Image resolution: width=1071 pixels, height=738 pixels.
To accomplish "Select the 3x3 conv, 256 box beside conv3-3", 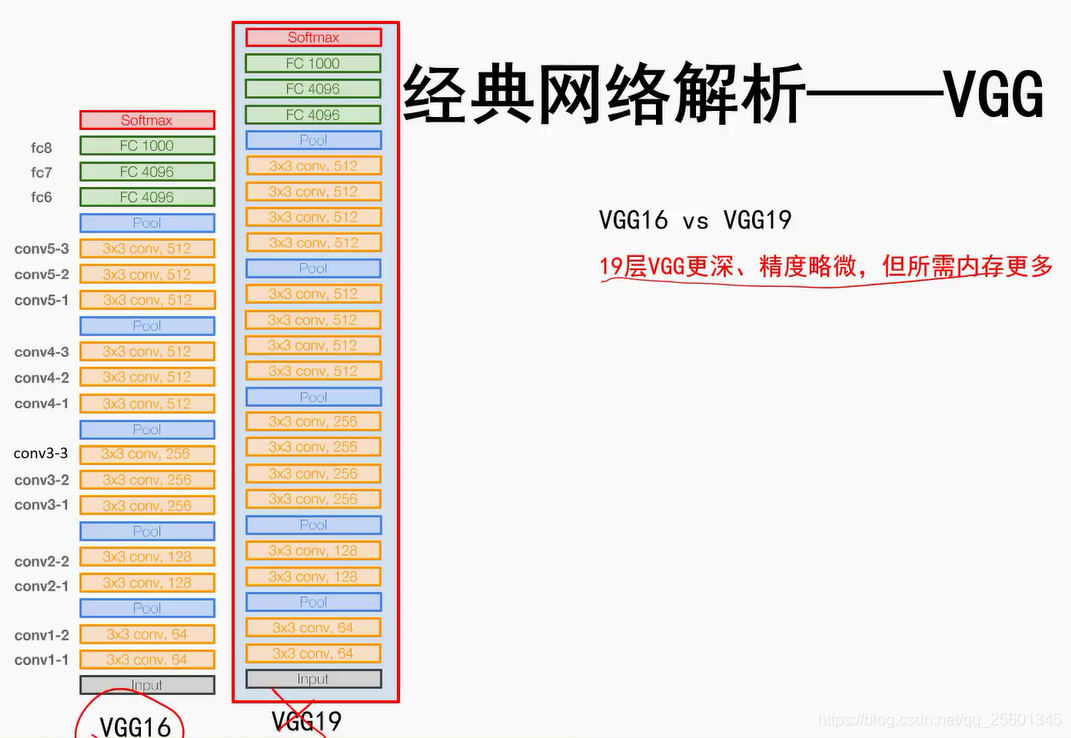I will (x=147, y=454).
